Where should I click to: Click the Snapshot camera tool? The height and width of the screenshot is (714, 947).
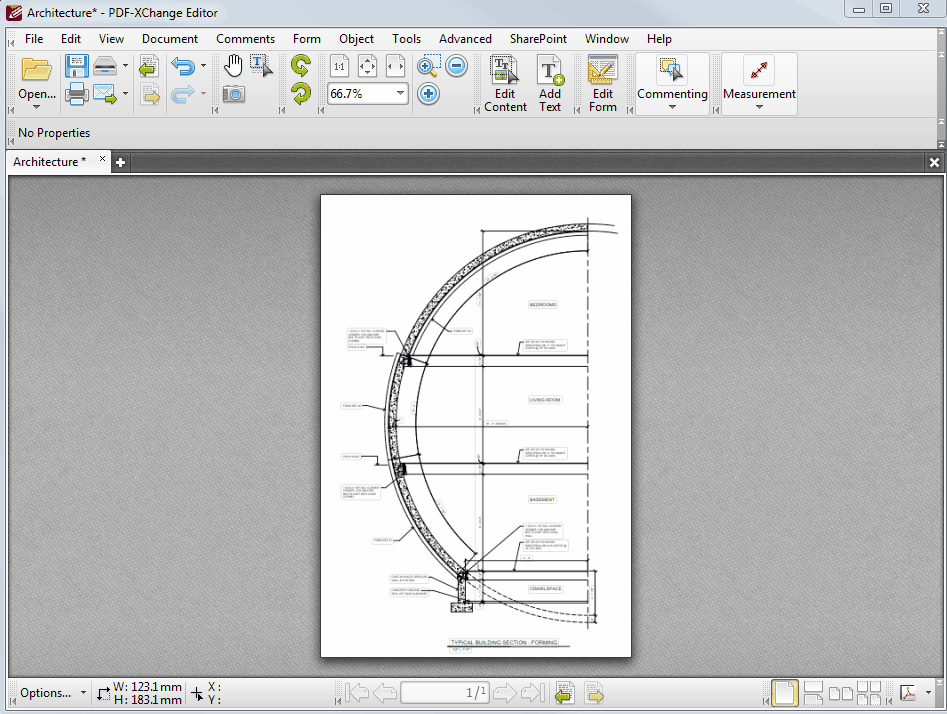[x=233, y=94]
